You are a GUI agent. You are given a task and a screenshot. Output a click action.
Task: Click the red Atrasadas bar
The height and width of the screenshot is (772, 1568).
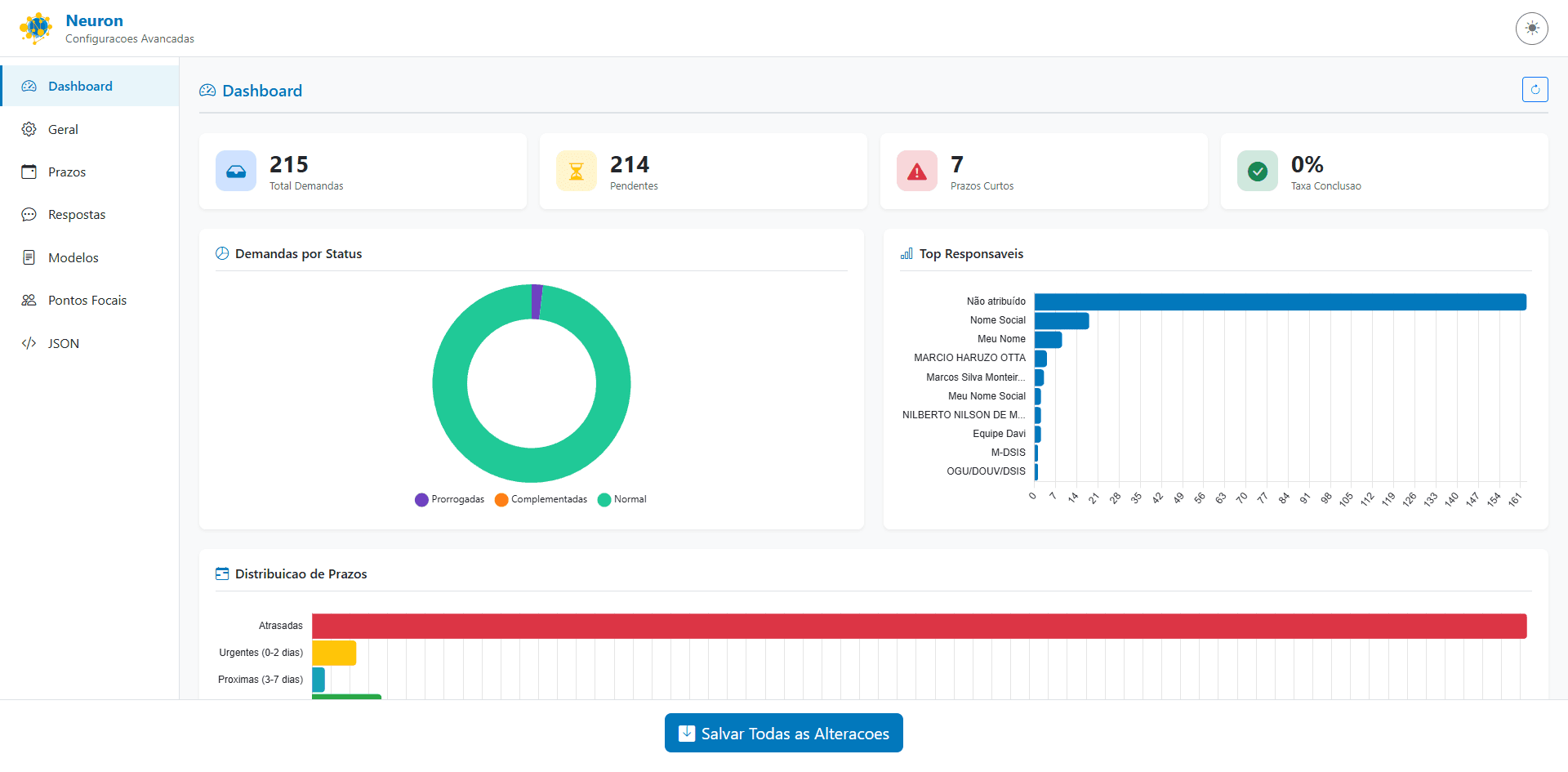point(919,627)
